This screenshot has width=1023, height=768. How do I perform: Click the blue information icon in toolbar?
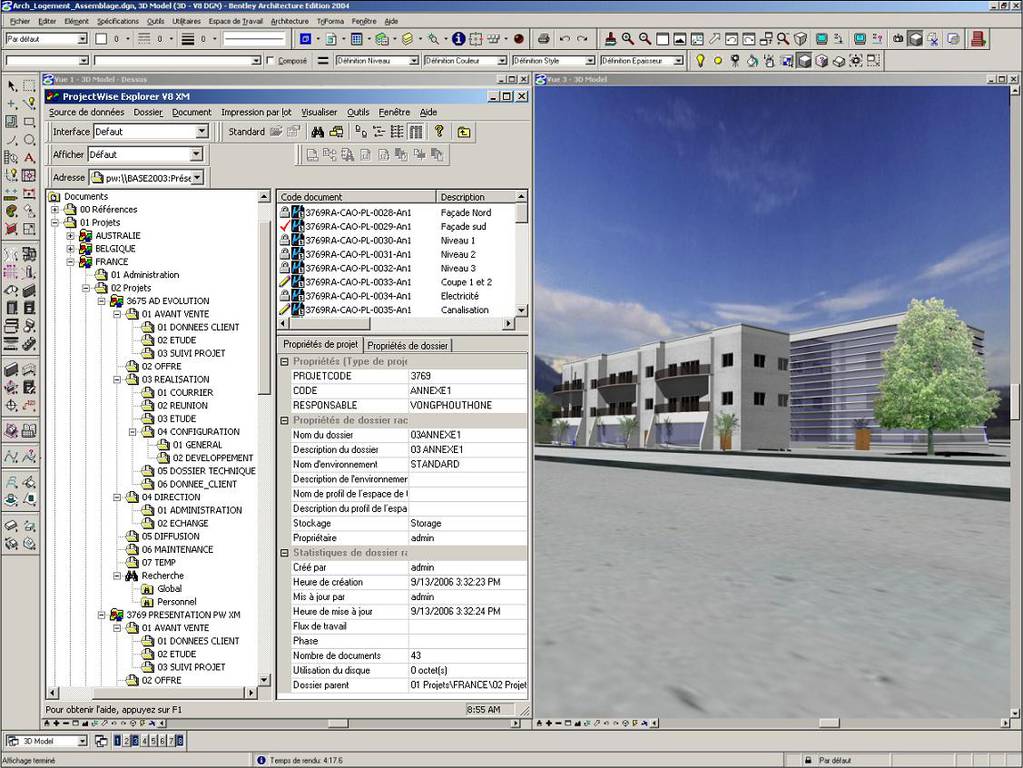point(458,39)
